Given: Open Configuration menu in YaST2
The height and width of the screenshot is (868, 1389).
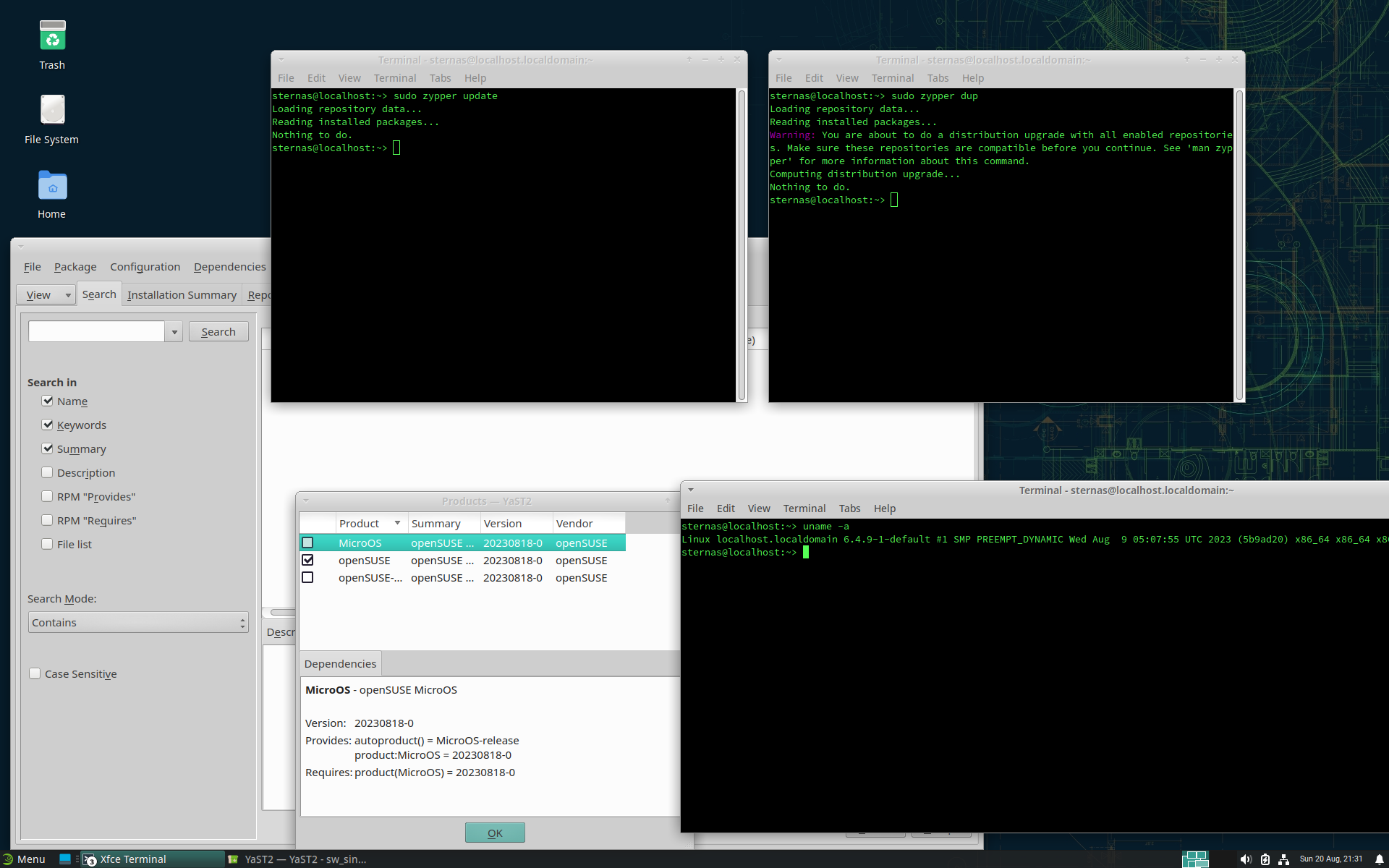Looking at the screenshot, I should pyautogui.click(x=145, y=266).
